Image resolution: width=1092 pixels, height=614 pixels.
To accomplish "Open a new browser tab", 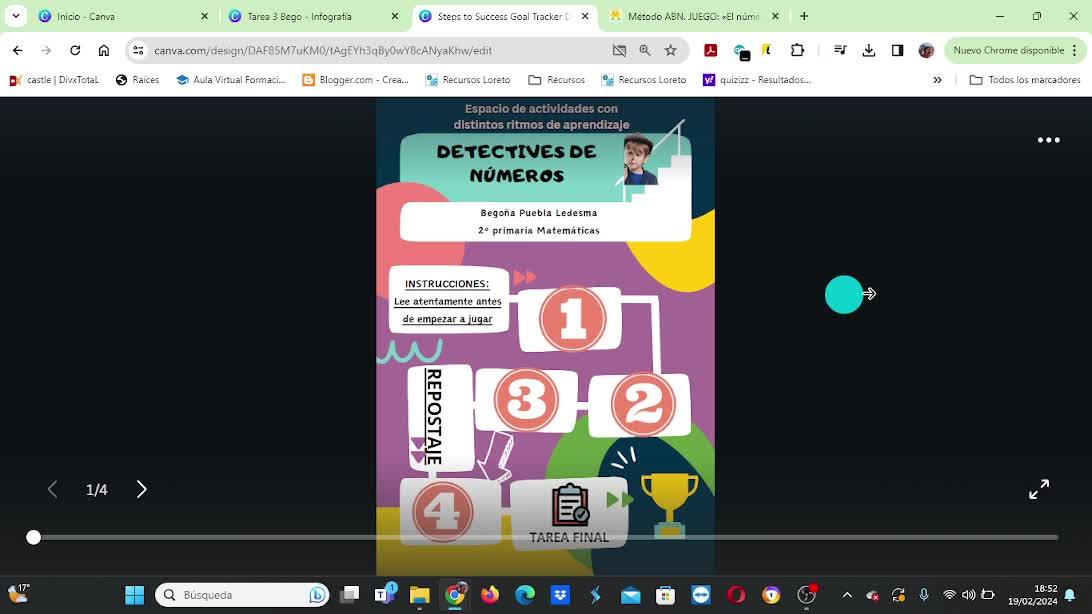I will (804, 16).
